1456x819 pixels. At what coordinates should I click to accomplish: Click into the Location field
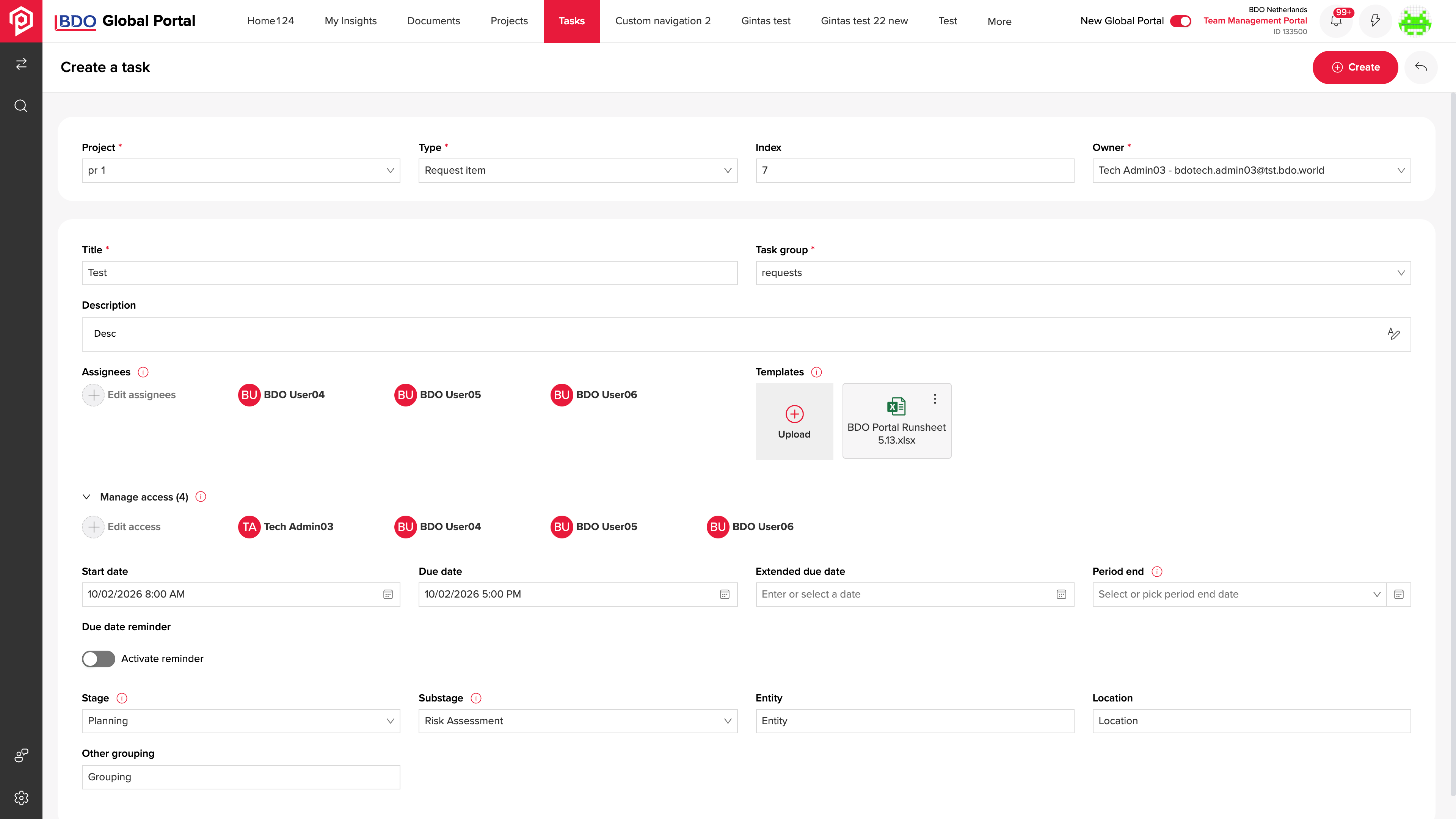click(1251, 721)
